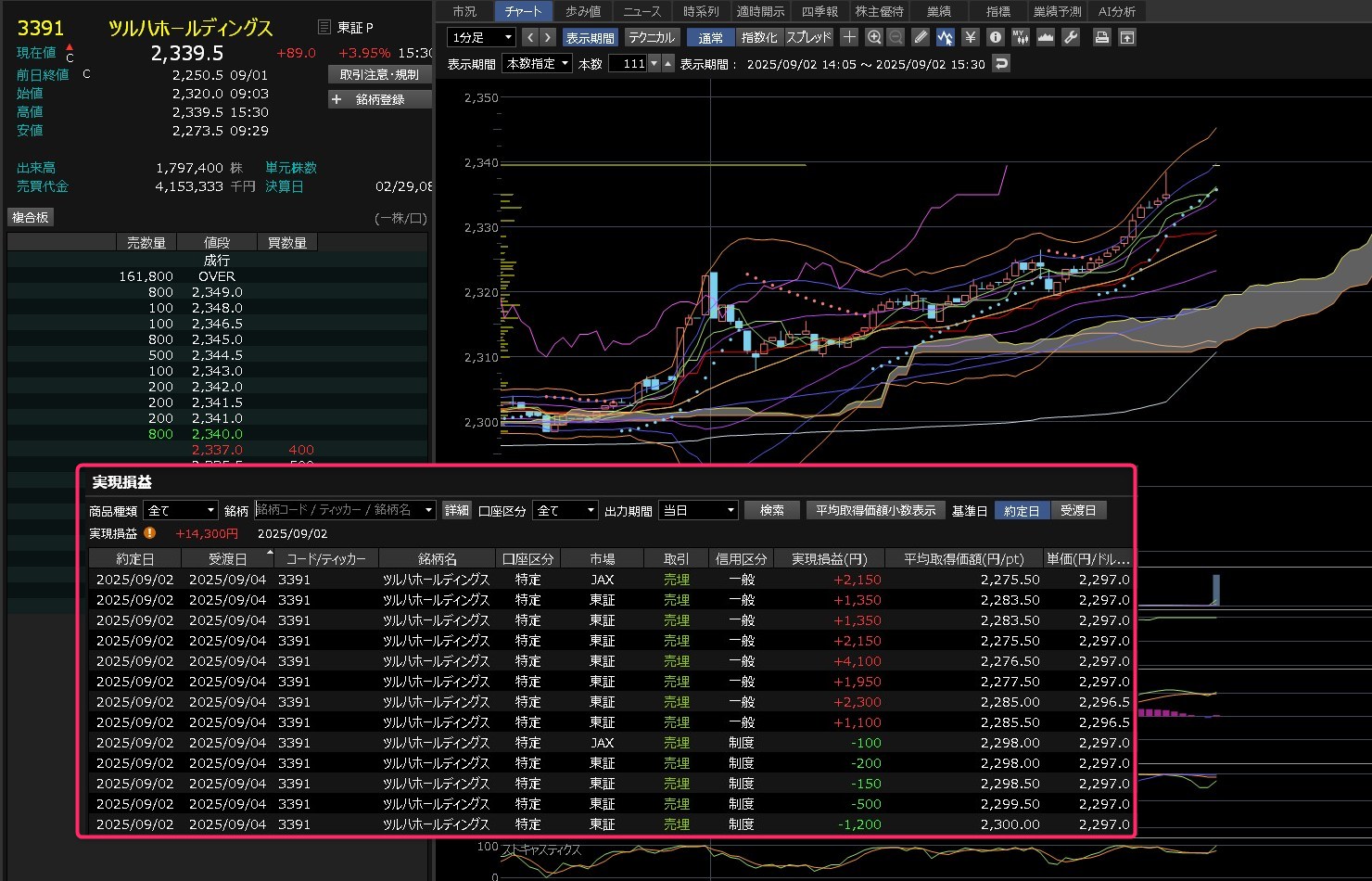Click the document icon beside 東証P
The image size is (1372, 881).
click(324, 28)
